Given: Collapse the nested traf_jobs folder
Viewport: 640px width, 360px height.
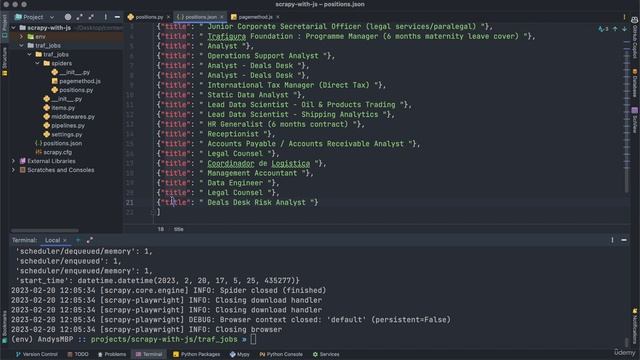Looking at the screenshot, I should point(30,54).
